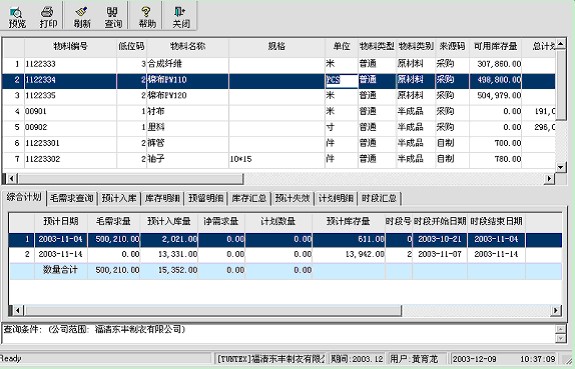Click right arrow of upper horizontal scrollbar
Screen dimensions: 575x369
click(x=549, y=179)
